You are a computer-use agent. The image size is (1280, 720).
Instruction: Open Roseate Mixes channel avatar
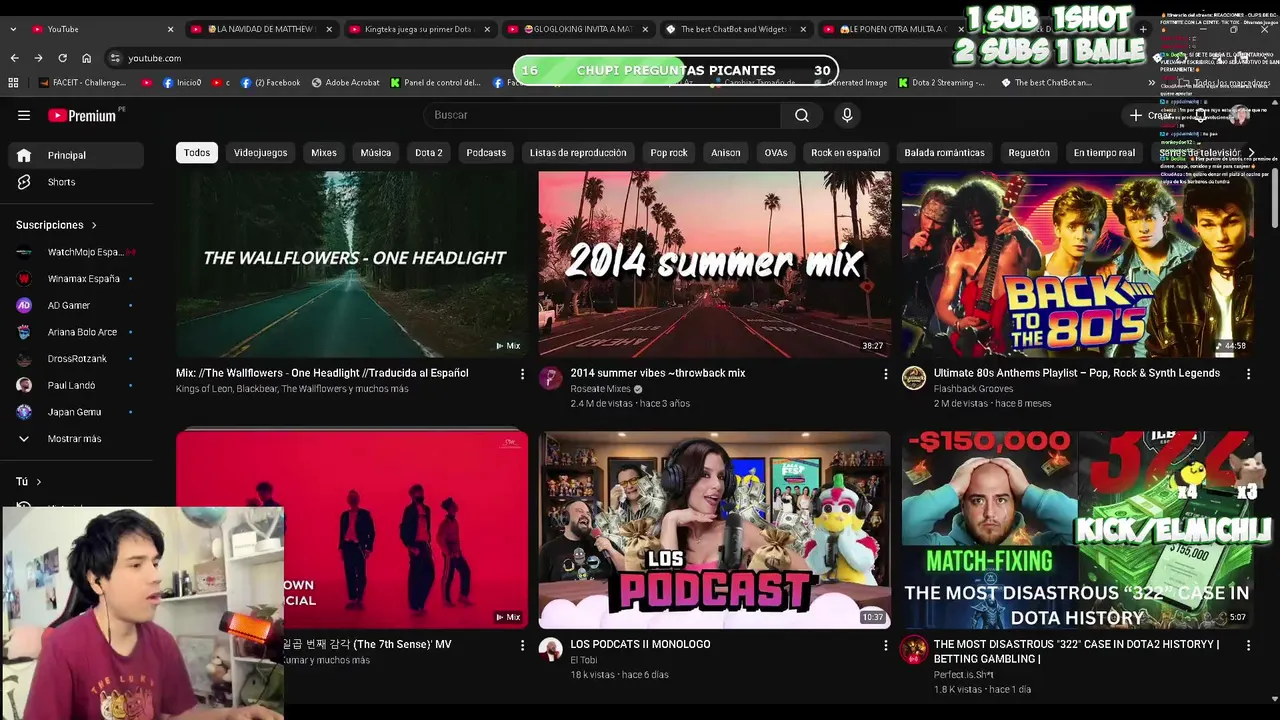coord(550,378)
